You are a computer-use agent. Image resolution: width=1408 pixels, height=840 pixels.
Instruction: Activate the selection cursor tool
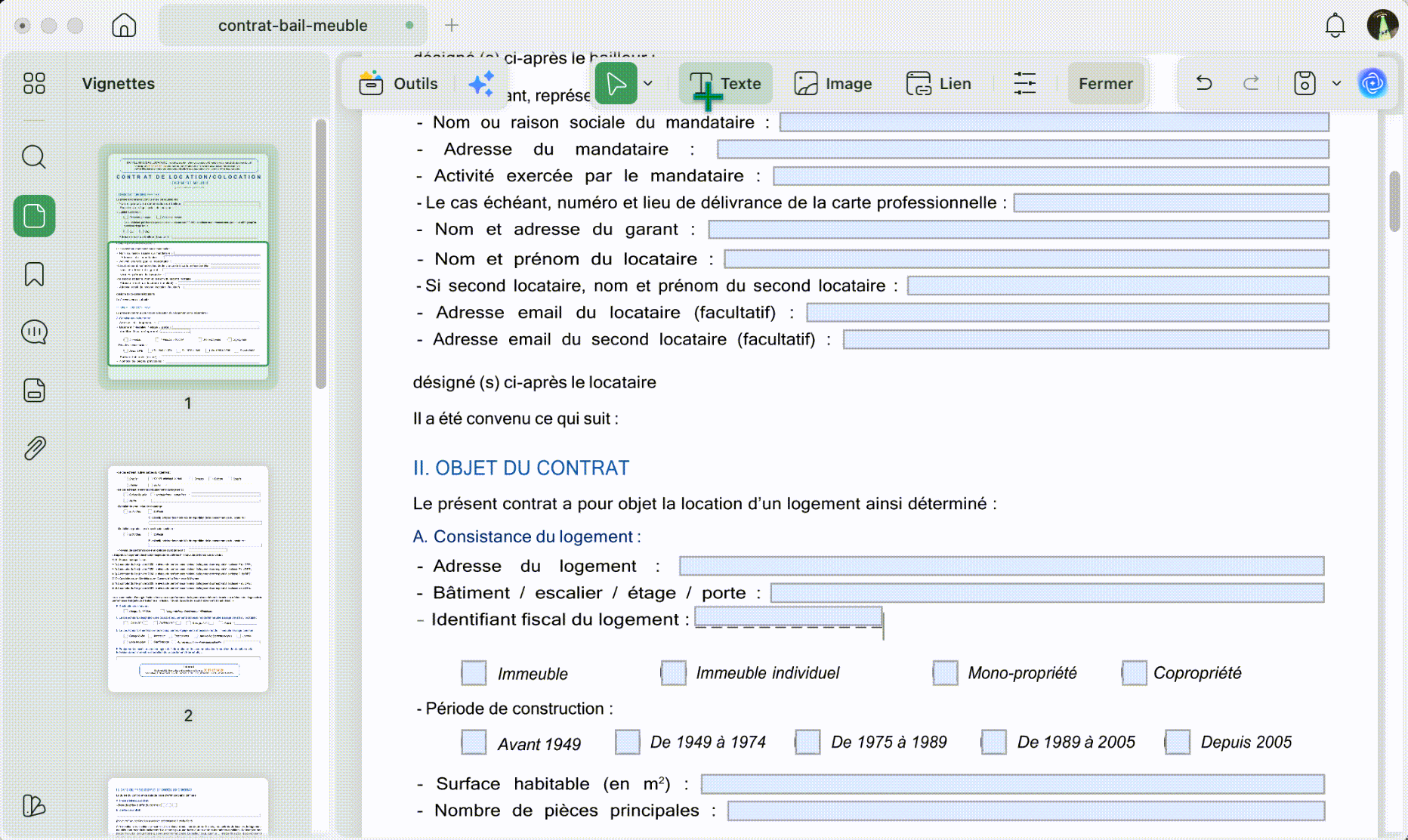[616, 83]
